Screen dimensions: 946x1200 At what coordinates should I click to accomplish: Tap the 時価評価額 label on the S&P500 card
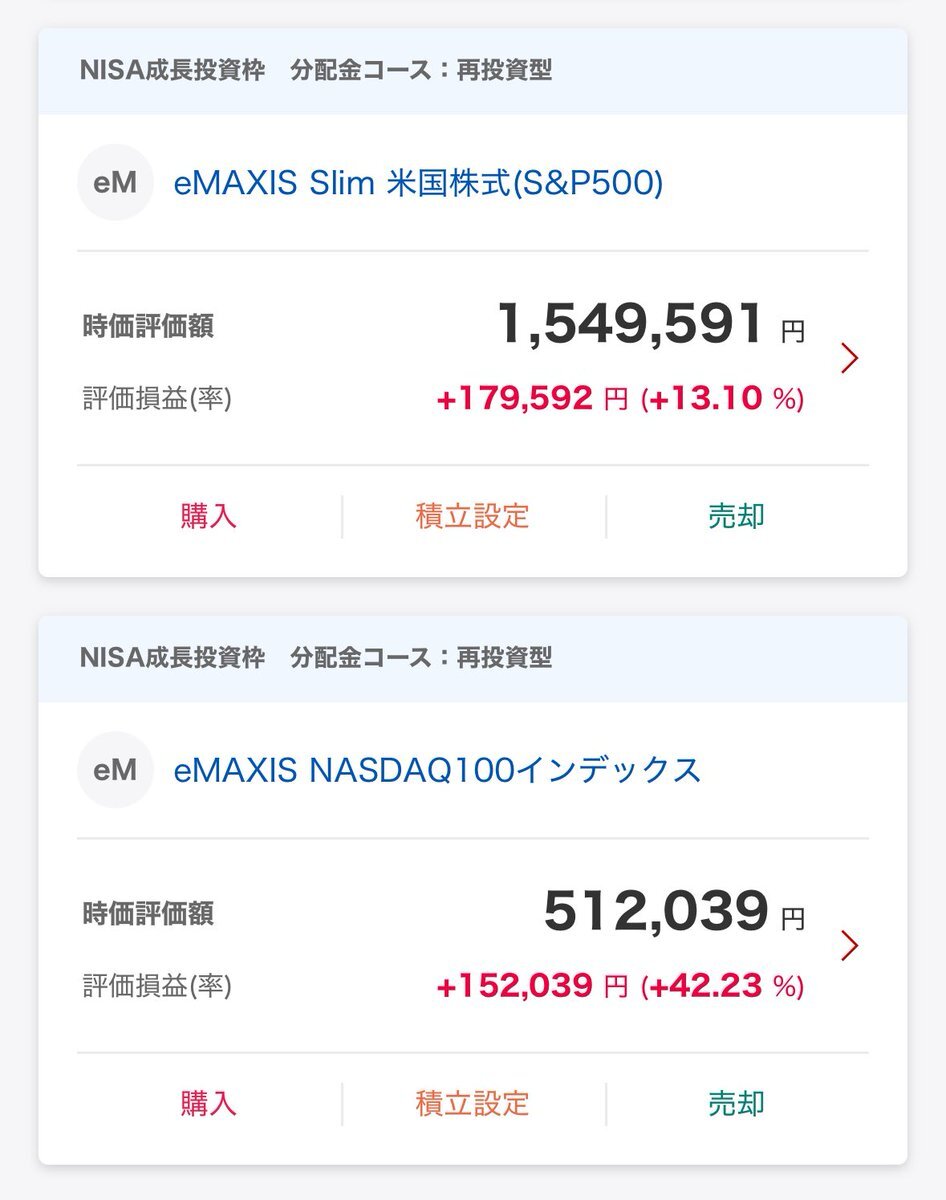click(x=148, y=327)
